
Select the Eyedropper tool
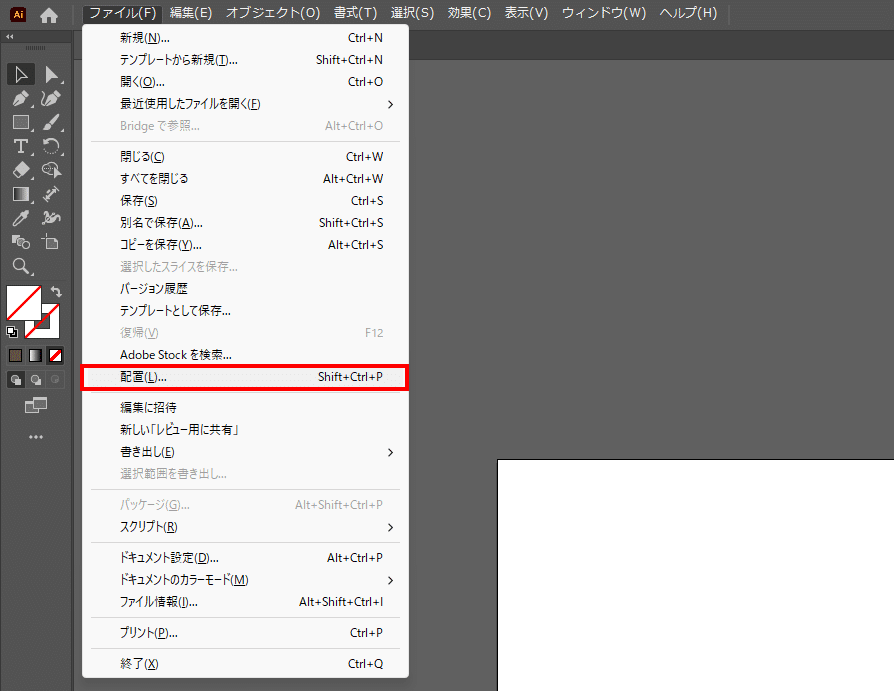21,218
